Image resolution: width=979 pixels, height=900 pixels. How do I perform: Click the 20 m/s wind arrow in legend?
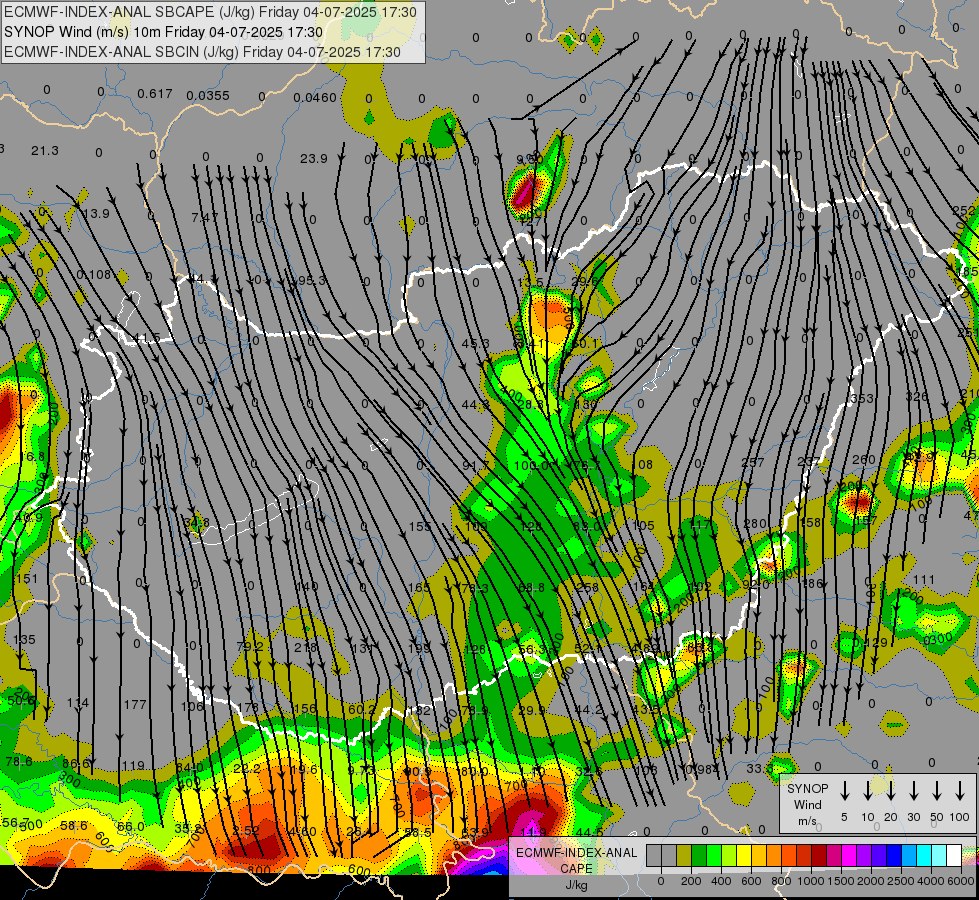891,790
